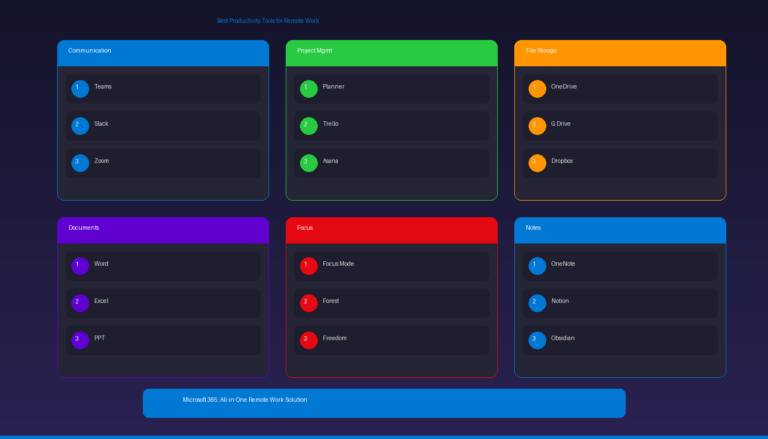Click the number 1 badge beside Teams
768x439 pixels.
[80, 89]
